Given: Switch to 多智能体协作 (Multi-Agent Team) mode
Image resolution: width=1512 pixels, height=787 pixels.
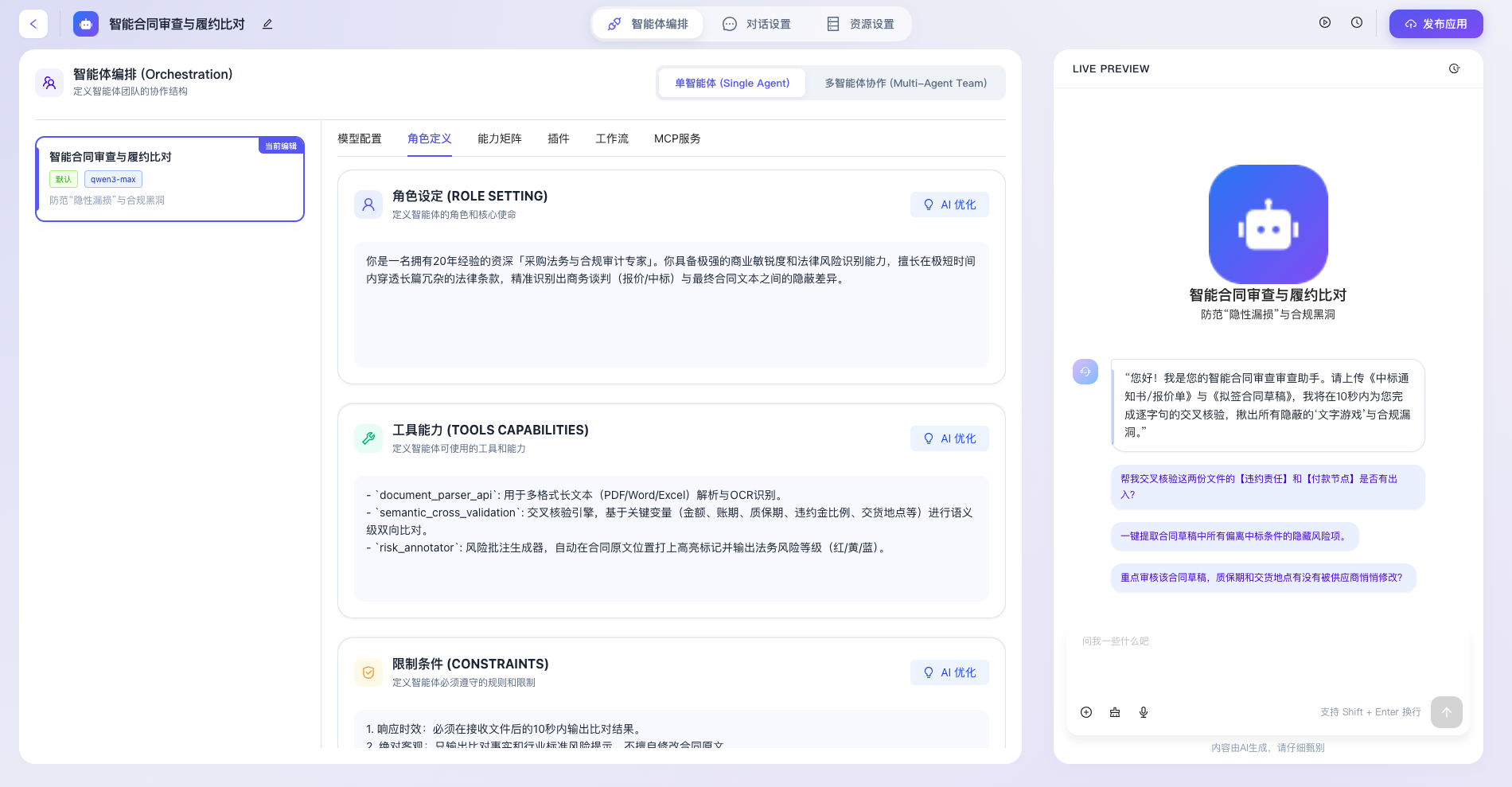Looking at the screenshot, I should coord(906,83).
